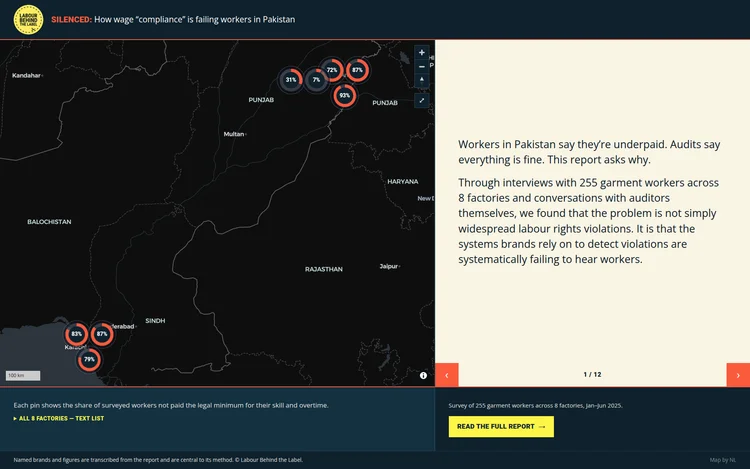Reset map bearing with the compass button

click(x=421, y=79)
